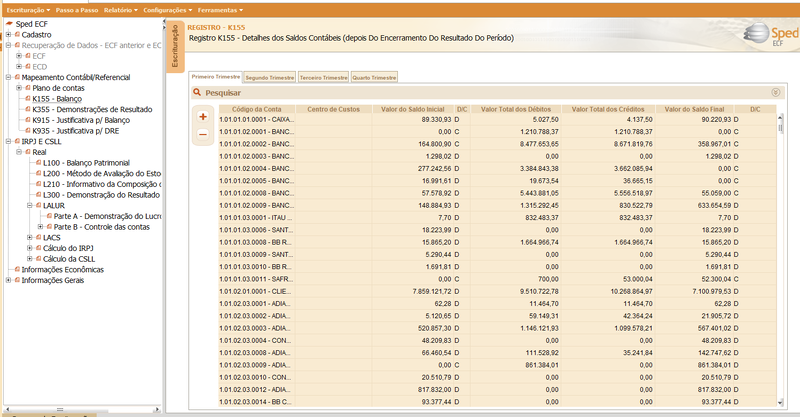Collapse the Real tree node

[19, 152]
